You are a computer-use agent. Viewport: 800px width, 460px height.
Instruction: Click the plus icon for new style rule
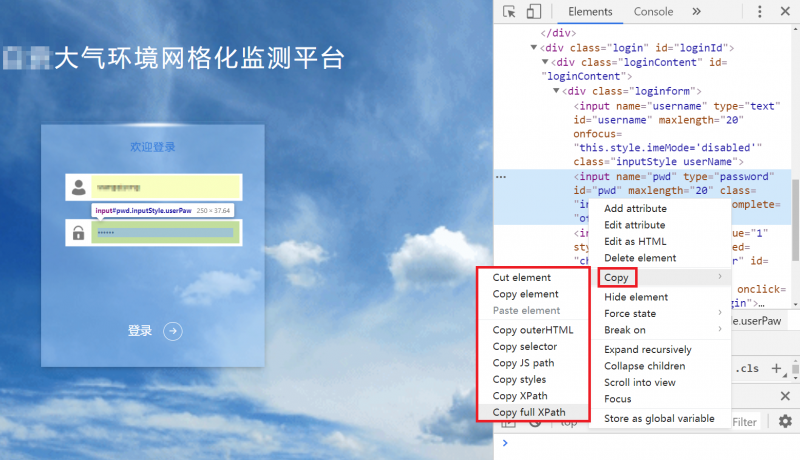tap(777, 368)
